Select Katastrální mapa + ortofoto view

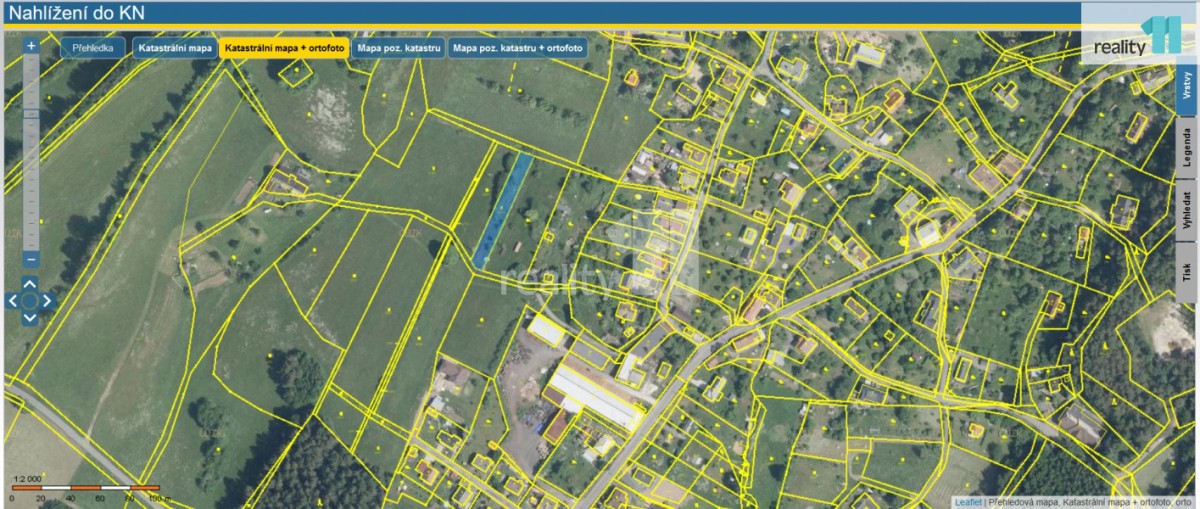pos(285,48)
